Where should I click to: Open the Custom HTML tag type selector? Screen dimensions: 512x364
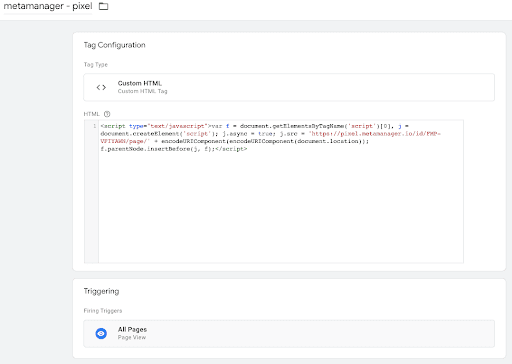point(289,87)
